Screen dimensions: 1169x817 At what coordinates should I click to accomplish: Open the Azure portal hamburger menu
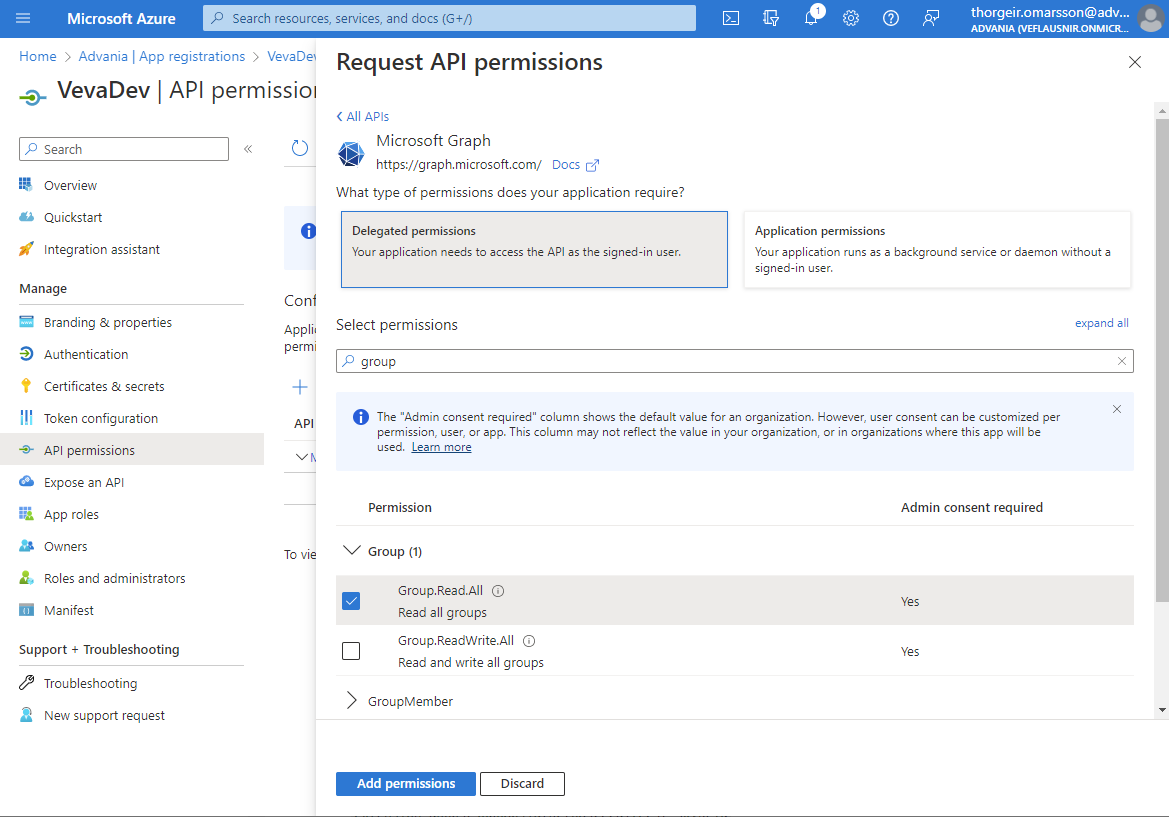pos(23,18)
